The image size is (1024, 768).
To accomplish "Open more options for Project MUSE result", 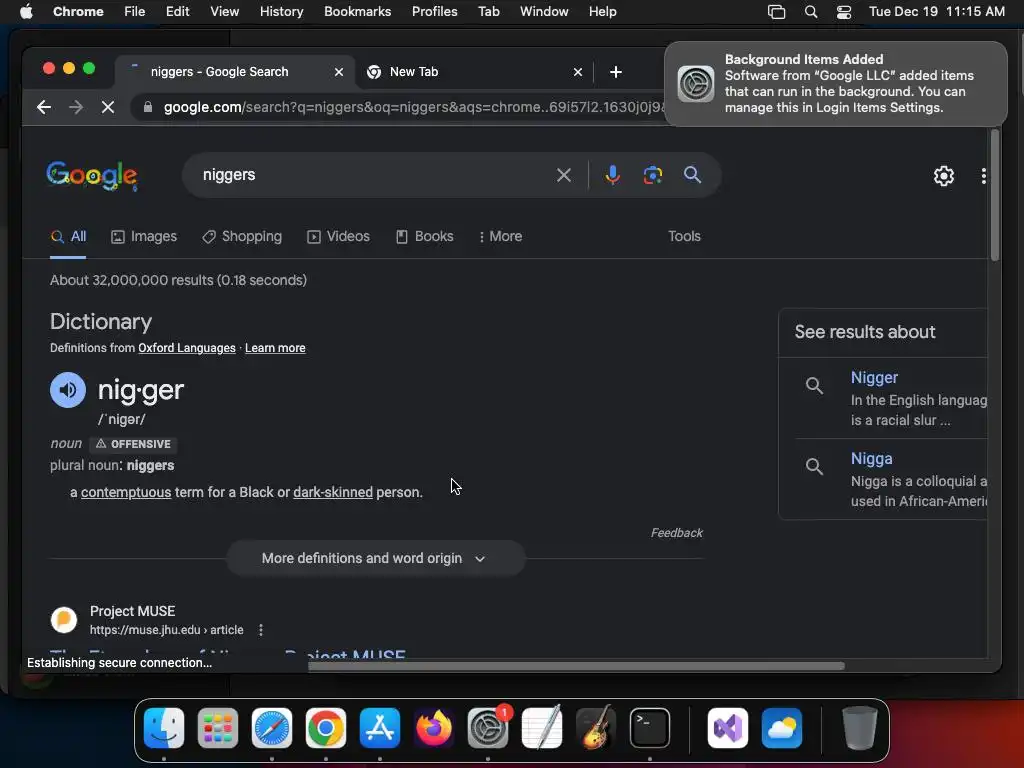I will [x=261, y=630].
